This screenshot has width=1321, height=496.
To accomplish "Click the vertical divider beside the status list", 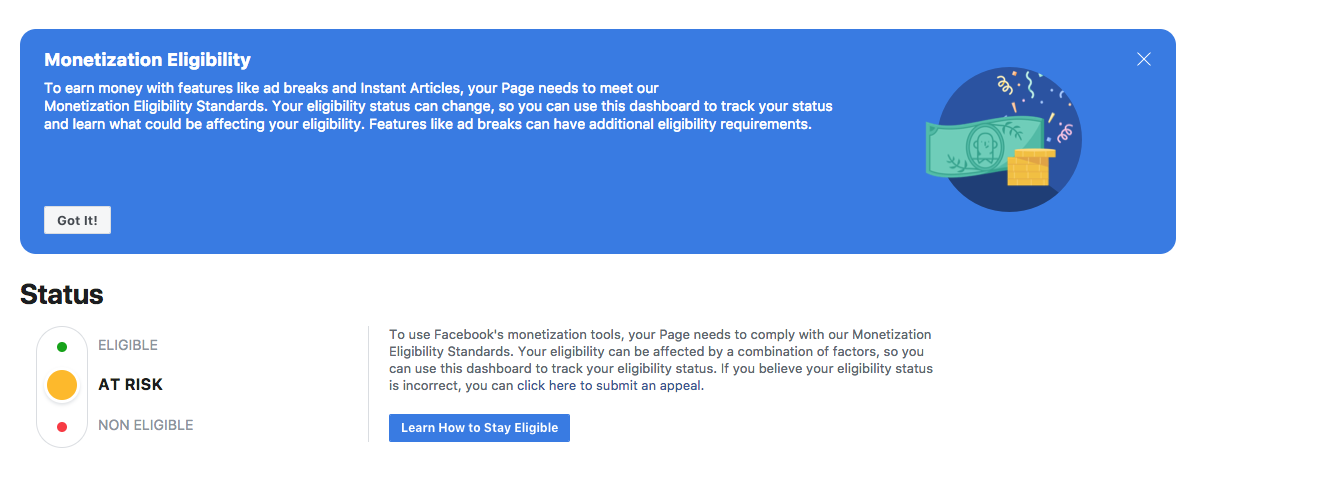I will 368,384.
